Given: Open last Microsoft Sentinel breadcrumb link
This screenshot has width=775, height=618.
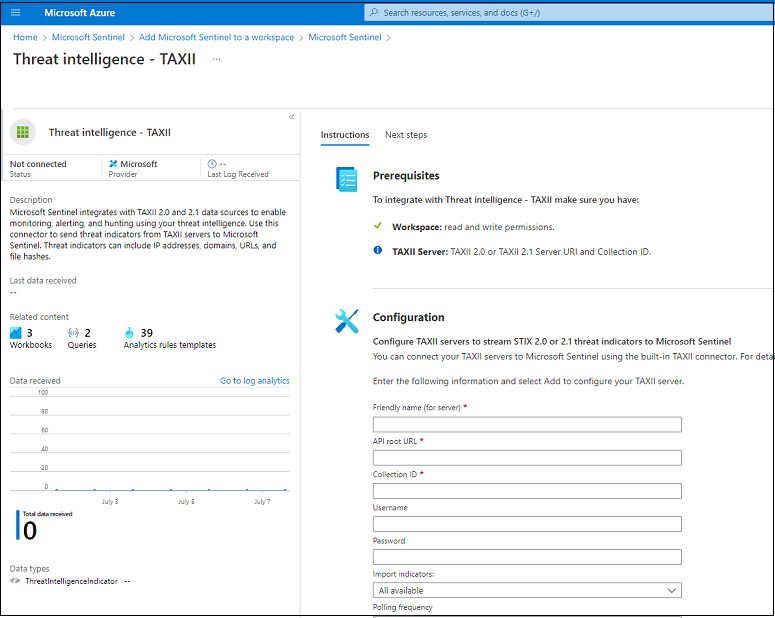Looking at the screenshot, I should point(345,37).
